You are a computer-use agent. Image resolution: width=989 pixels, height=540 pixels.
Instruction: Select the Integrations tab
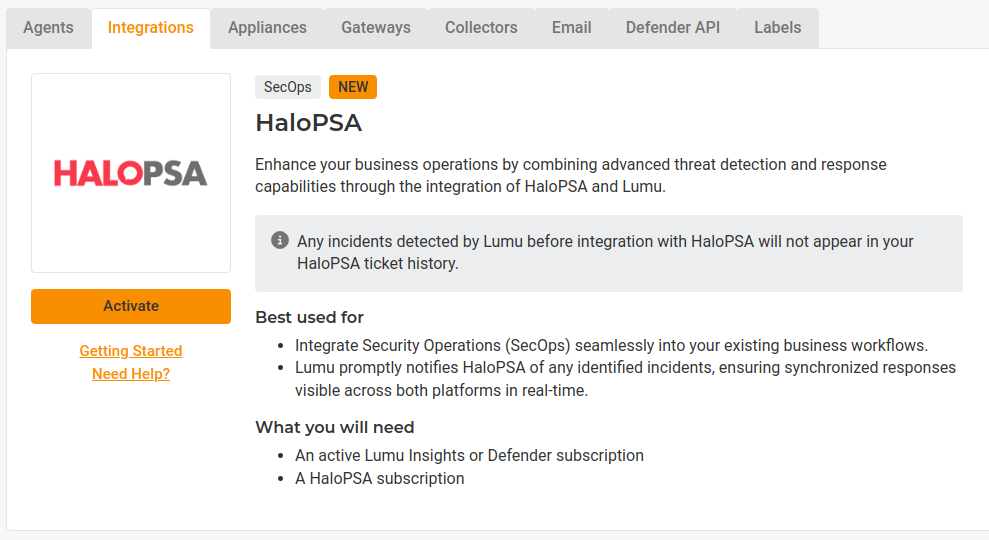point(151,28)
